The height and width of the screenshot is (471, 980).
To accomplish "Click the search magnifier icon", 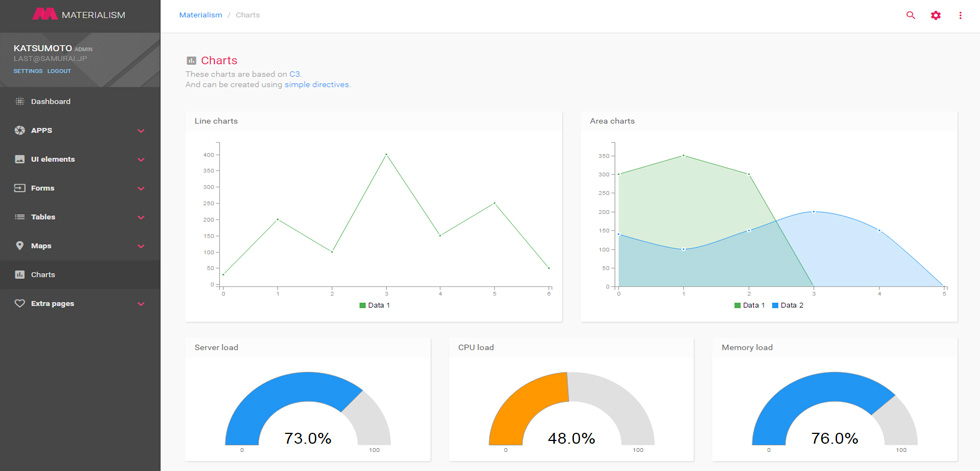I will [910, 16].
